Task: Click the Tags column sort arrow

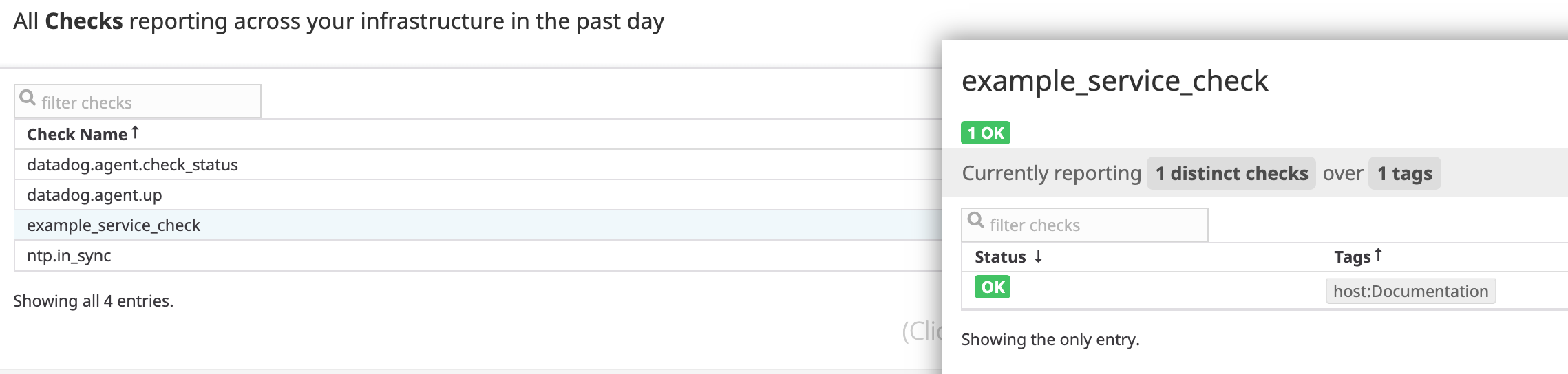Action: pos(1378,255)
